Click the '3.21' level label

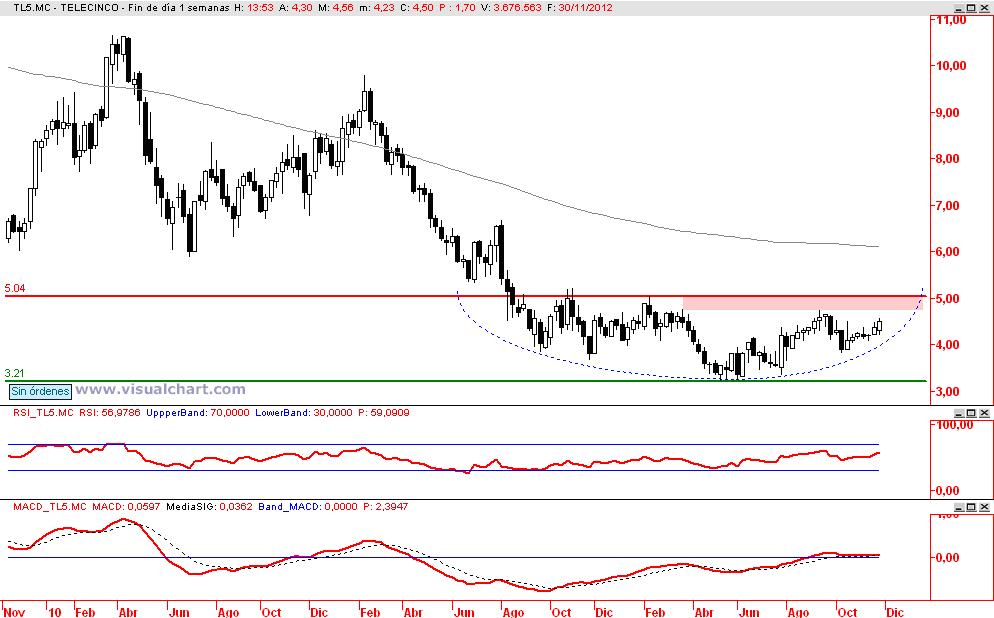point(15,373)
